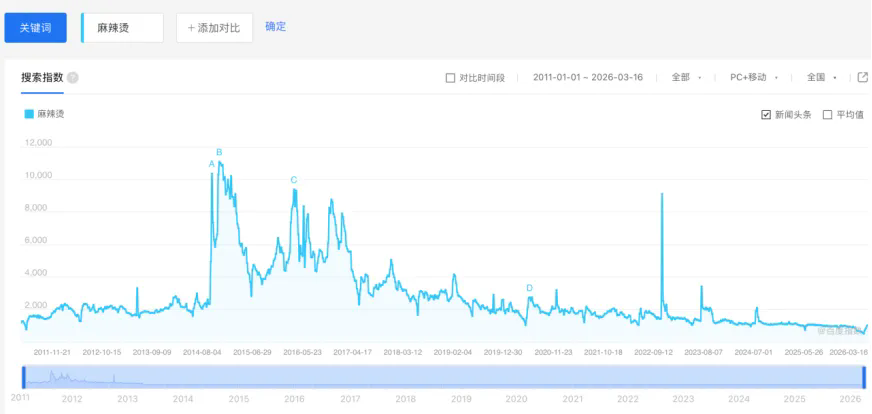
Task: Enable the 对比时间段 checkbox
Action: click(450, 78)
